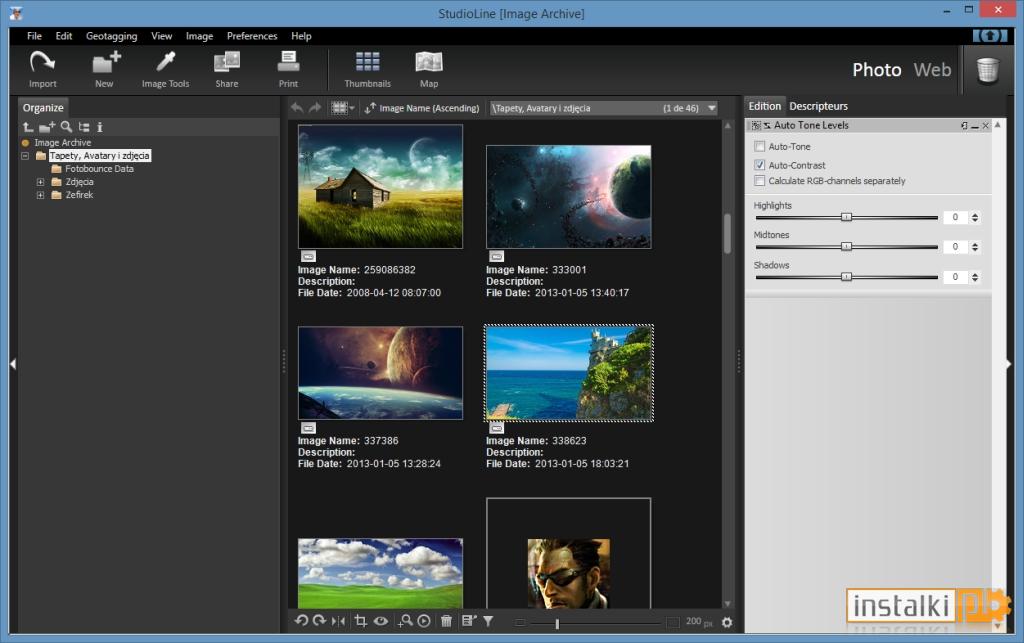Create a new folder with New icon
This screenshot has height=643, width=1024.
point(104,68)
